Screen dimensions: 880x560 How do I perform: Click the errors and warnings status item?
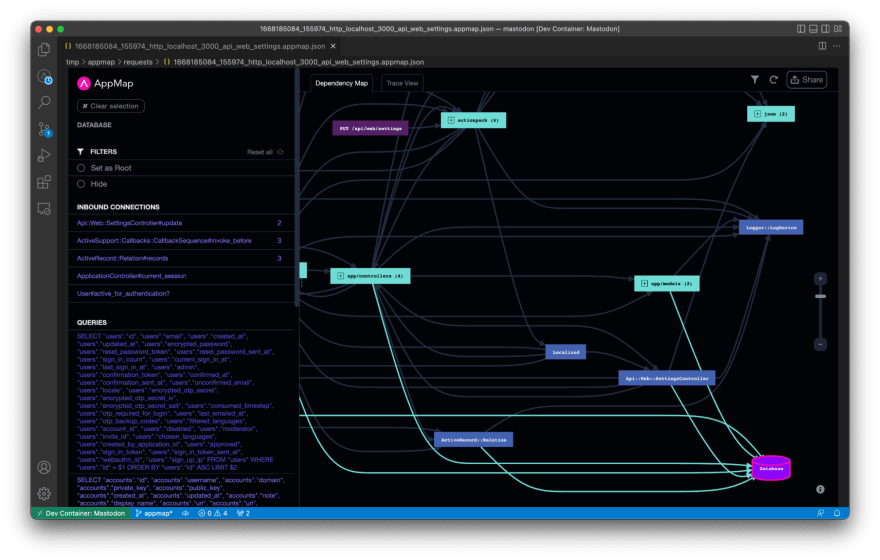[x=213, y=513]
